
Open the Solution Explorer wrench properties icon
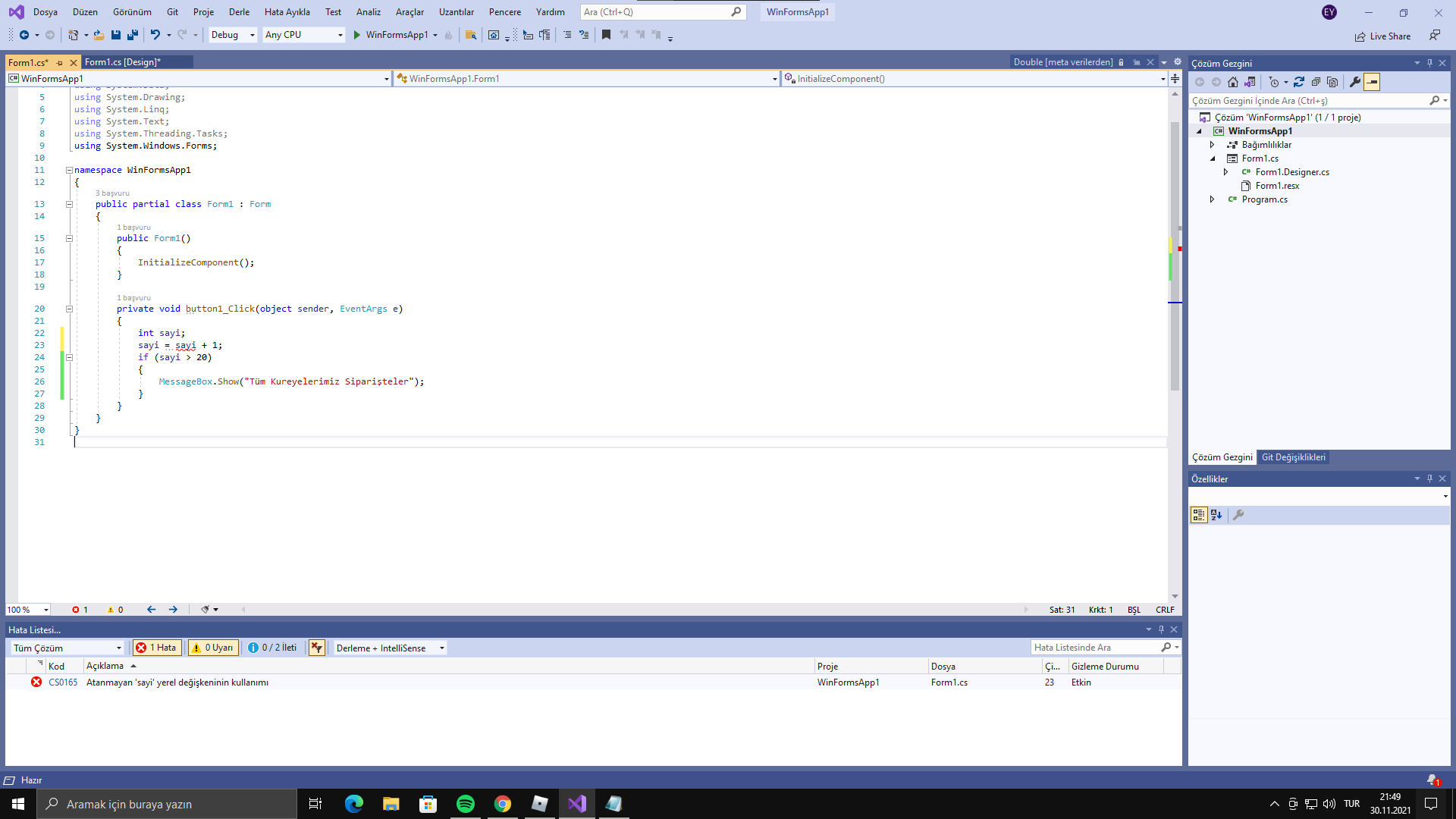point(1355,82)
